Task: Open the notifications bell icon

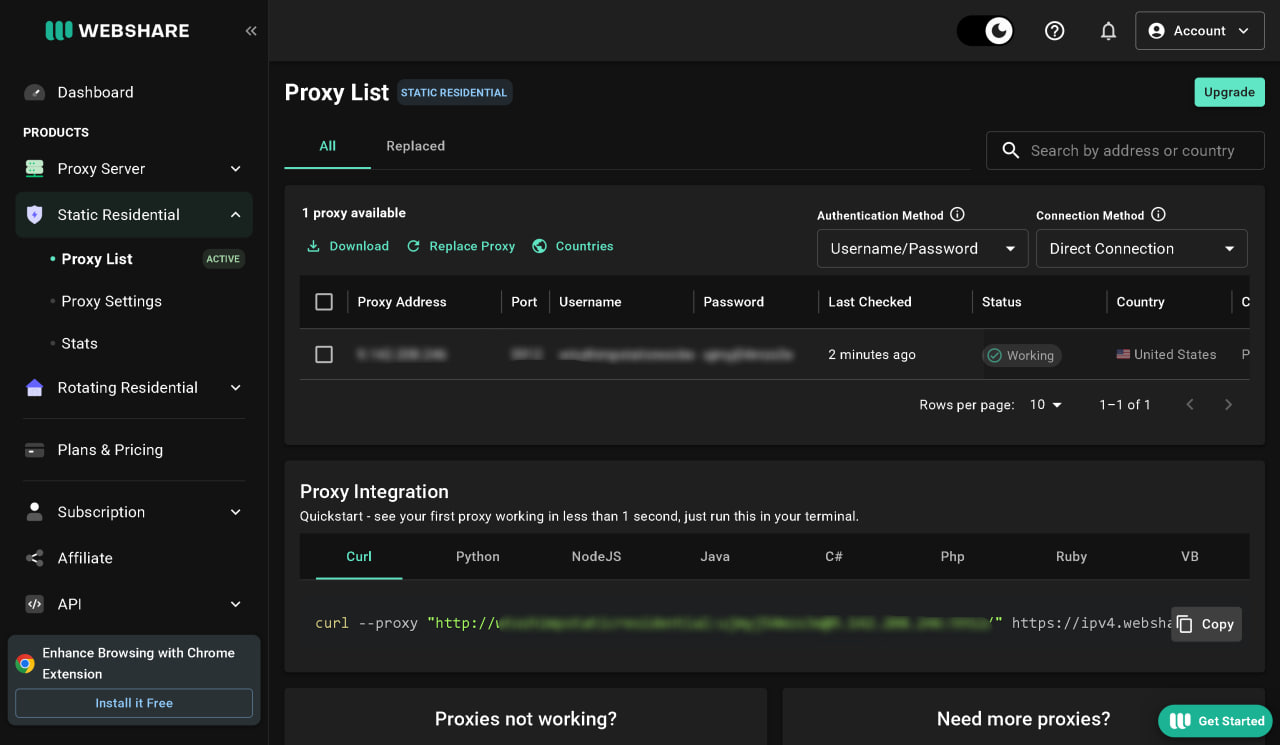Action: point(1108,31)
